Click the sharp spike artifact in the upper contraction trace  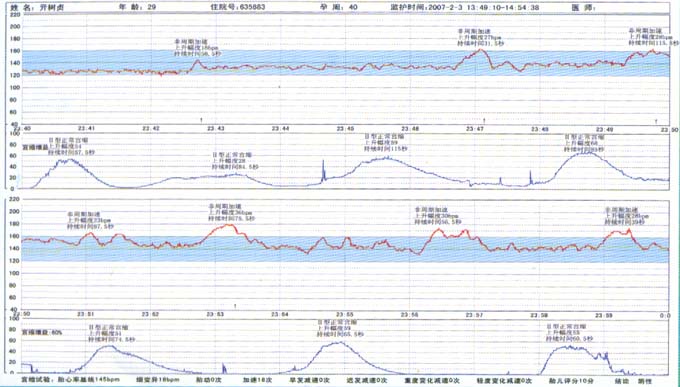(323, 171)
